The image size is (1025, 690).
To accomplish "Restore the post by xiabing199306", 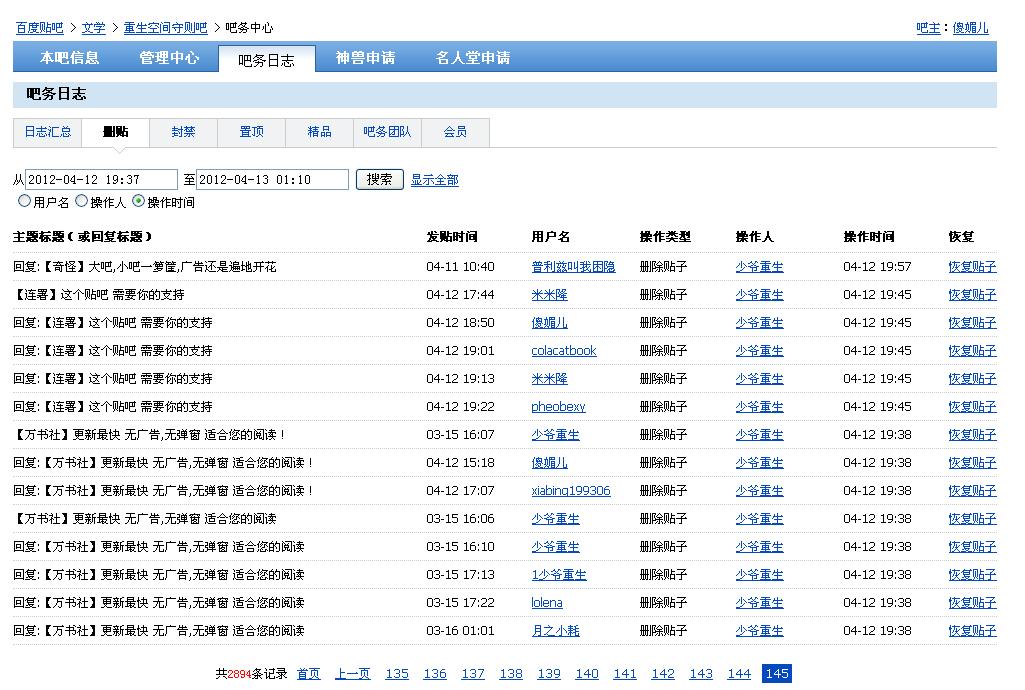I will pos(972,491).
